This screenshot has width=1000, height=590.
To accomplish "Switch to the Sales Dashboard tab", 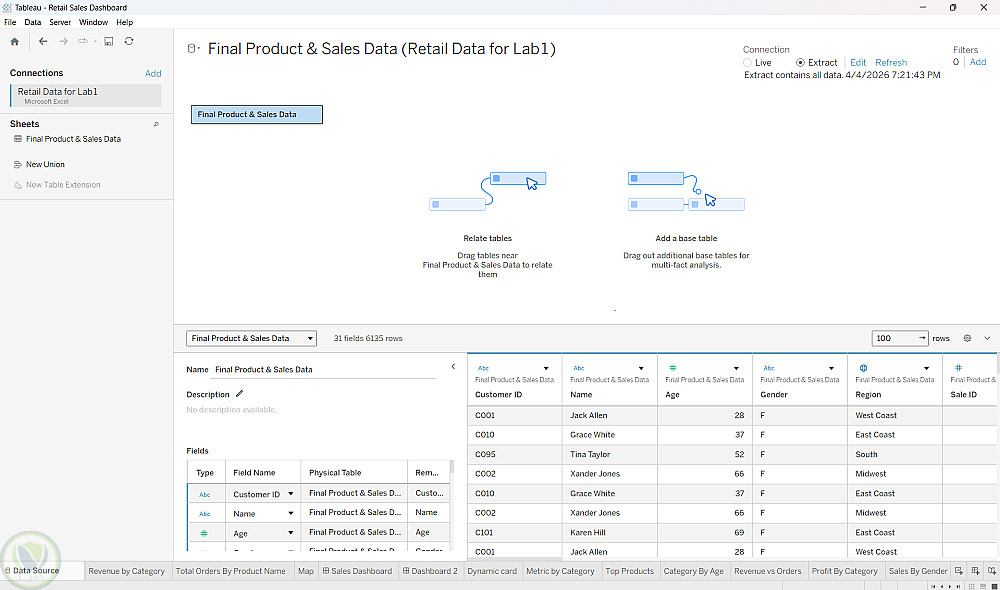I will [x=357, y=571].
